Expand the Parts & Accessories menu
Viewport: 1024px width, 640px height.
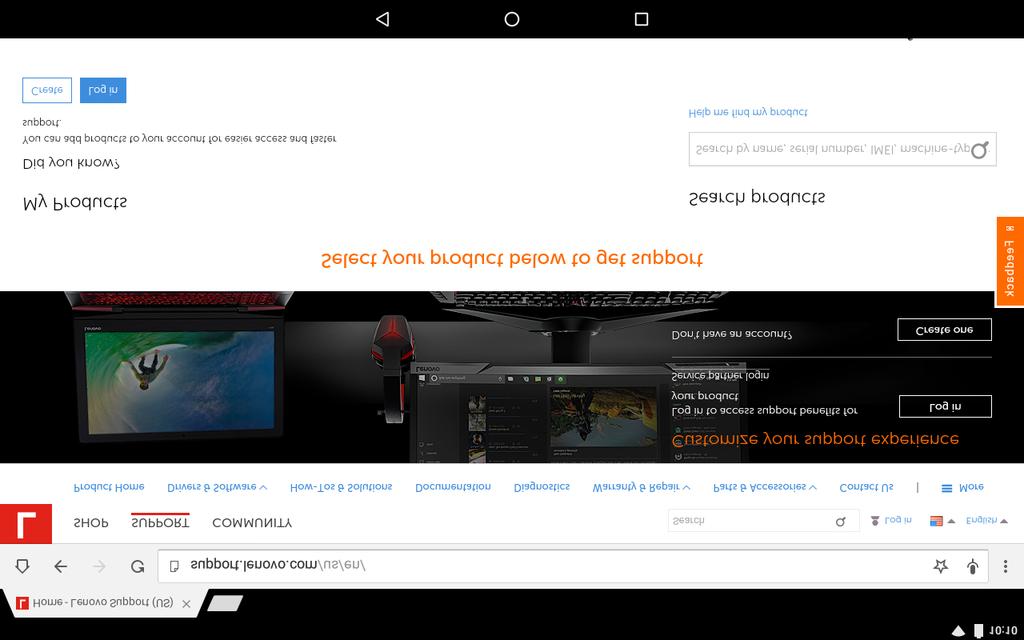point(765,487)
